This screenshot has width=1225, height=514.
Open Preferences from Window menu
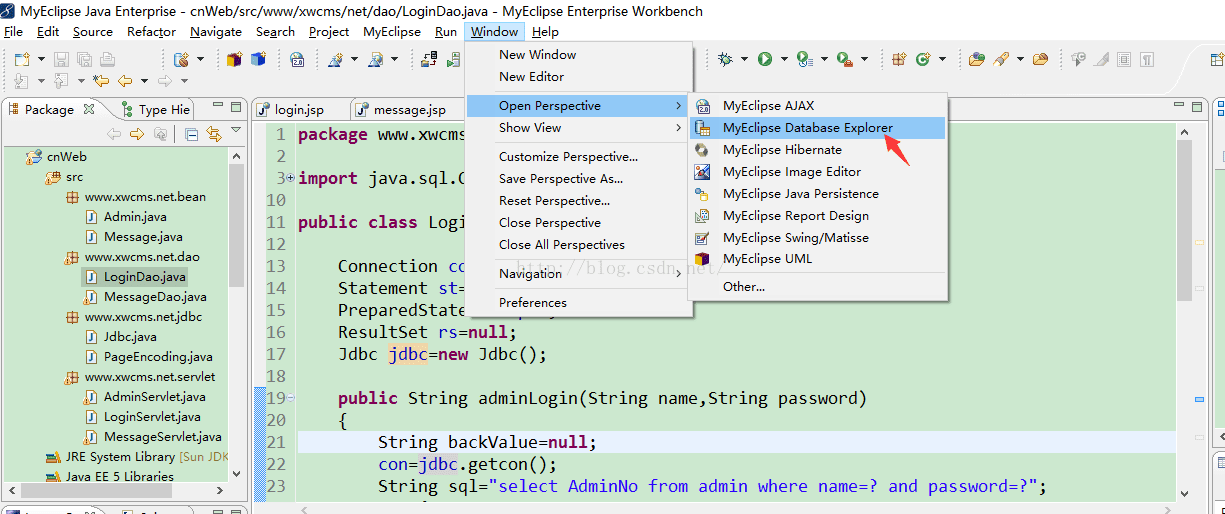click(x=532, y=303)
